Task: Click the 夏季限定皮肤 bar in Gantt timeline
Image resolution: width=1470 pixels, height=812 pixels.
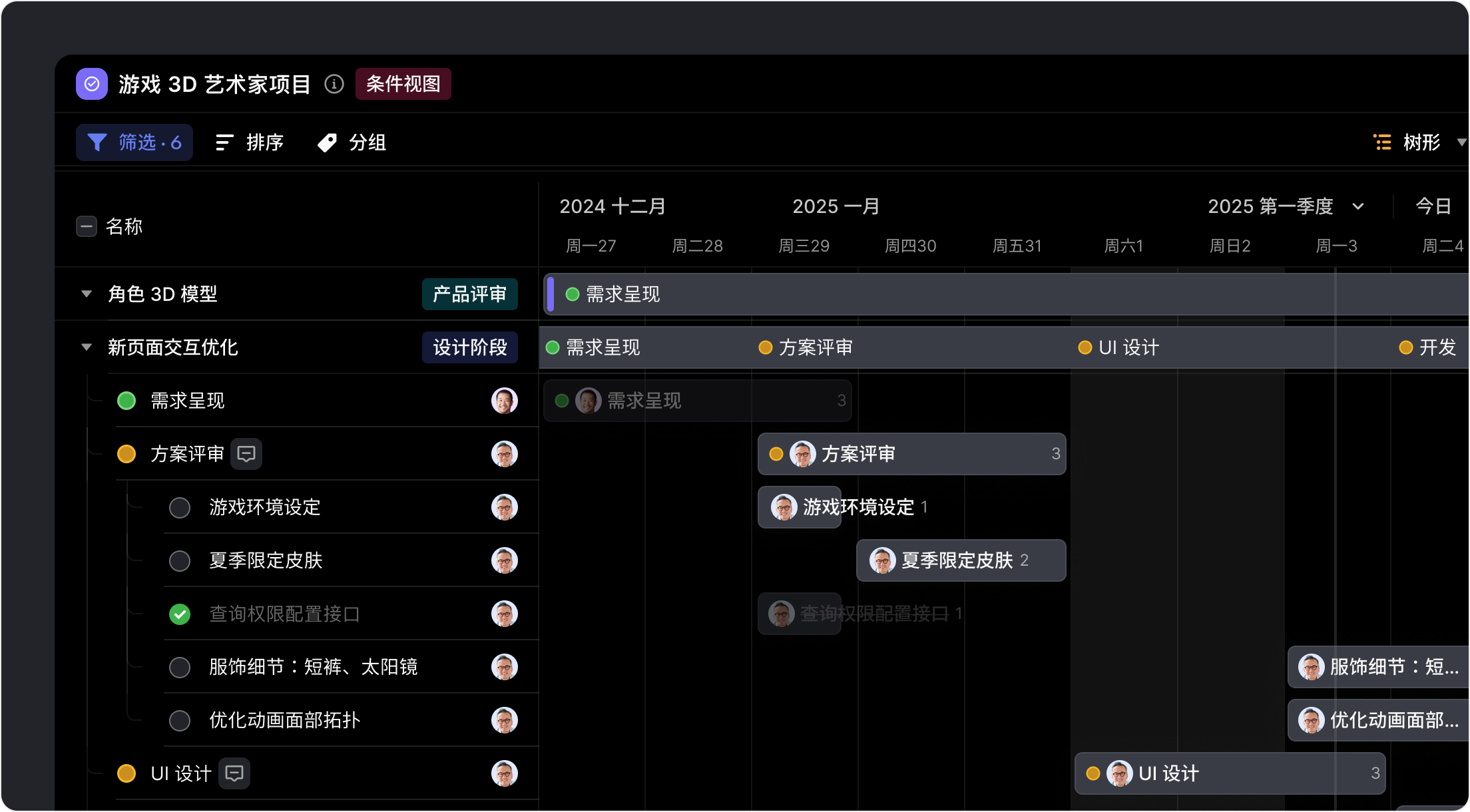Action: tap(961, 560)
